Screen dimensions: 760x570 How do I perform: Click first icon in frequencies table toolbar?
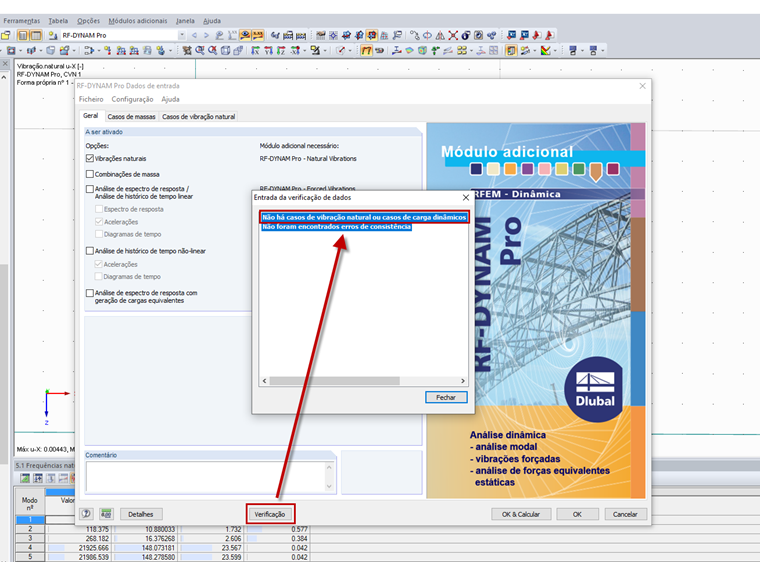24,478
